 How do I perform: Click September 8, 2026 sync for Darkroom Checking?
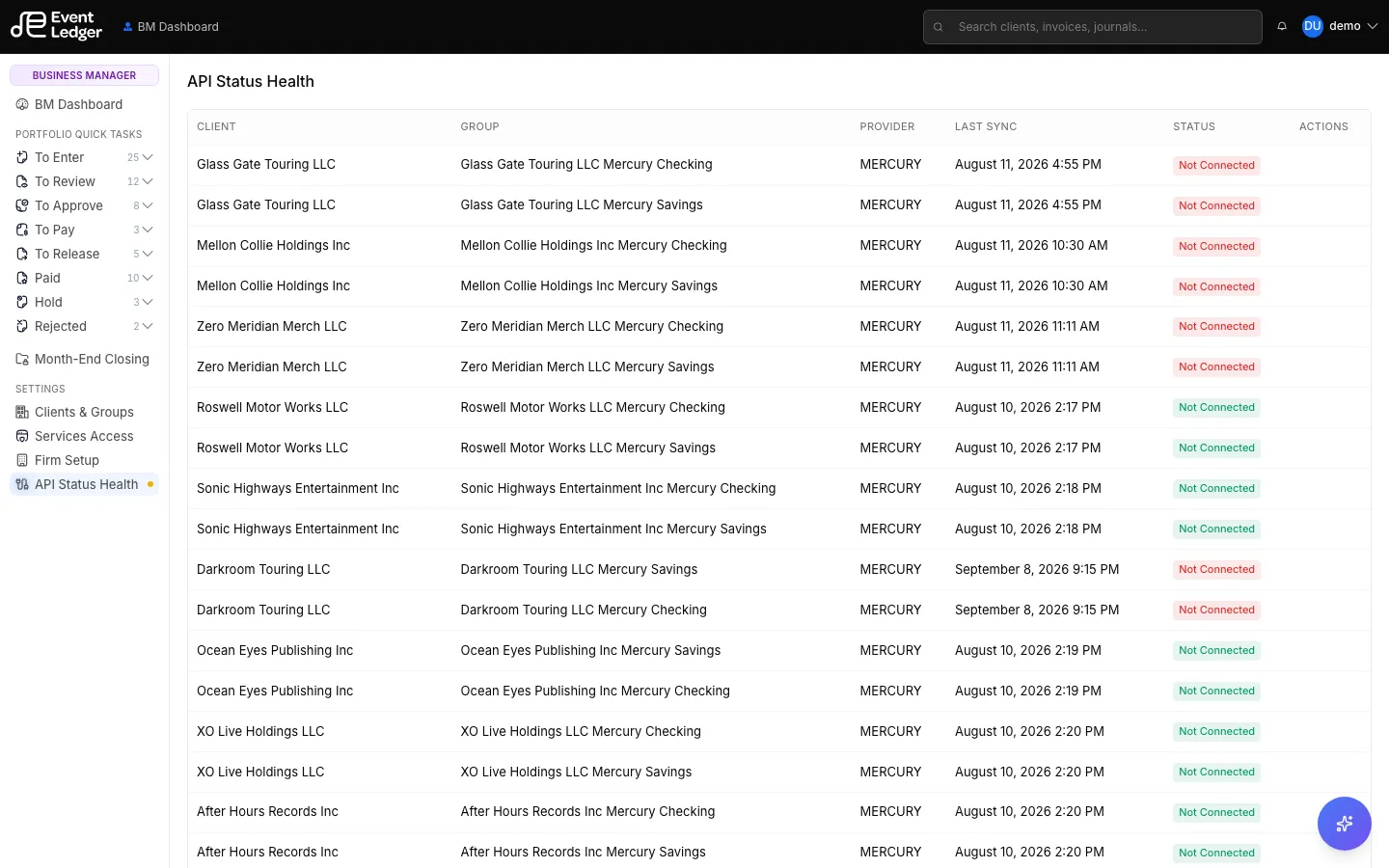click(1037, 610)
